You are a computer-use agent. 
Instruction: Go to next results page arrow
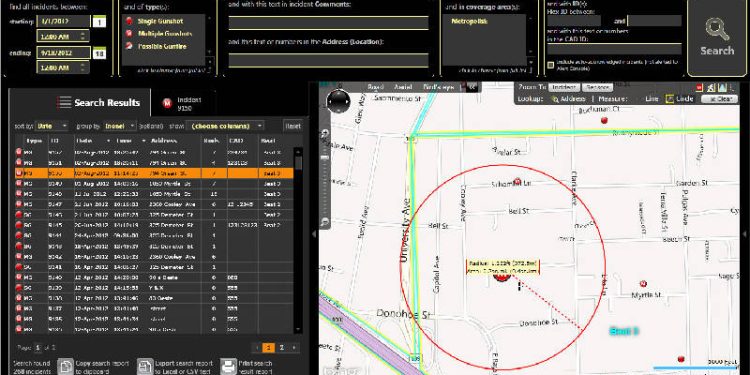point(294,348)
